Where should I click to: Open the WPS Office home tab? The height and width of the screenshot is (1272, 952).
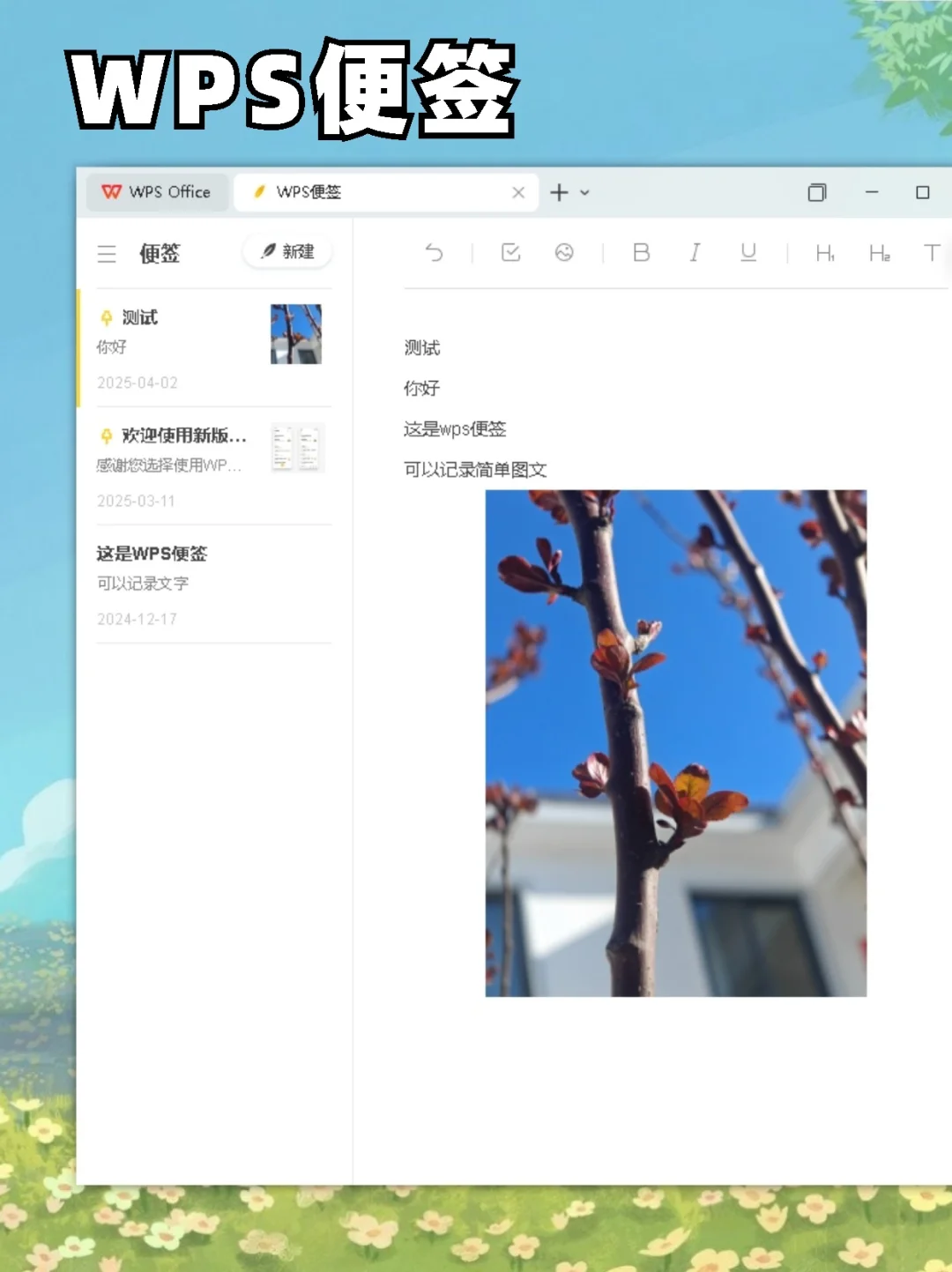coord(158,192)
